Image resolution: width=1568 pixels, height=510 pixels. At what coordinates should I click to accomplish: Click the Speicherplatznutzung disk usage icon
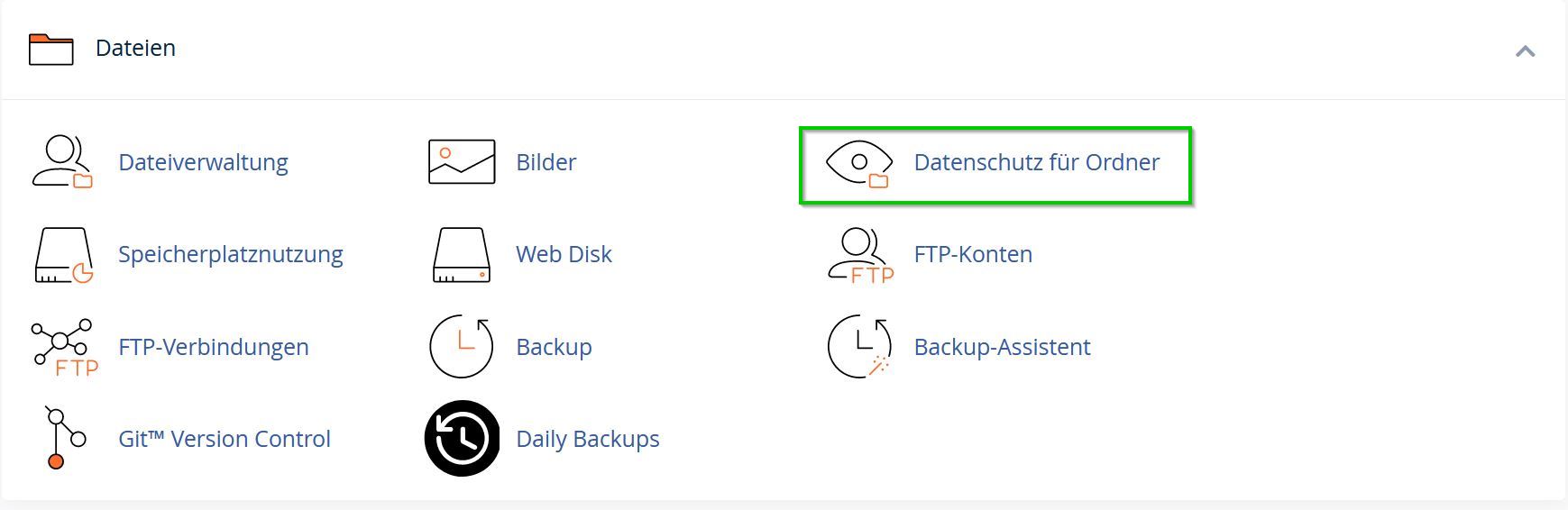64,255
